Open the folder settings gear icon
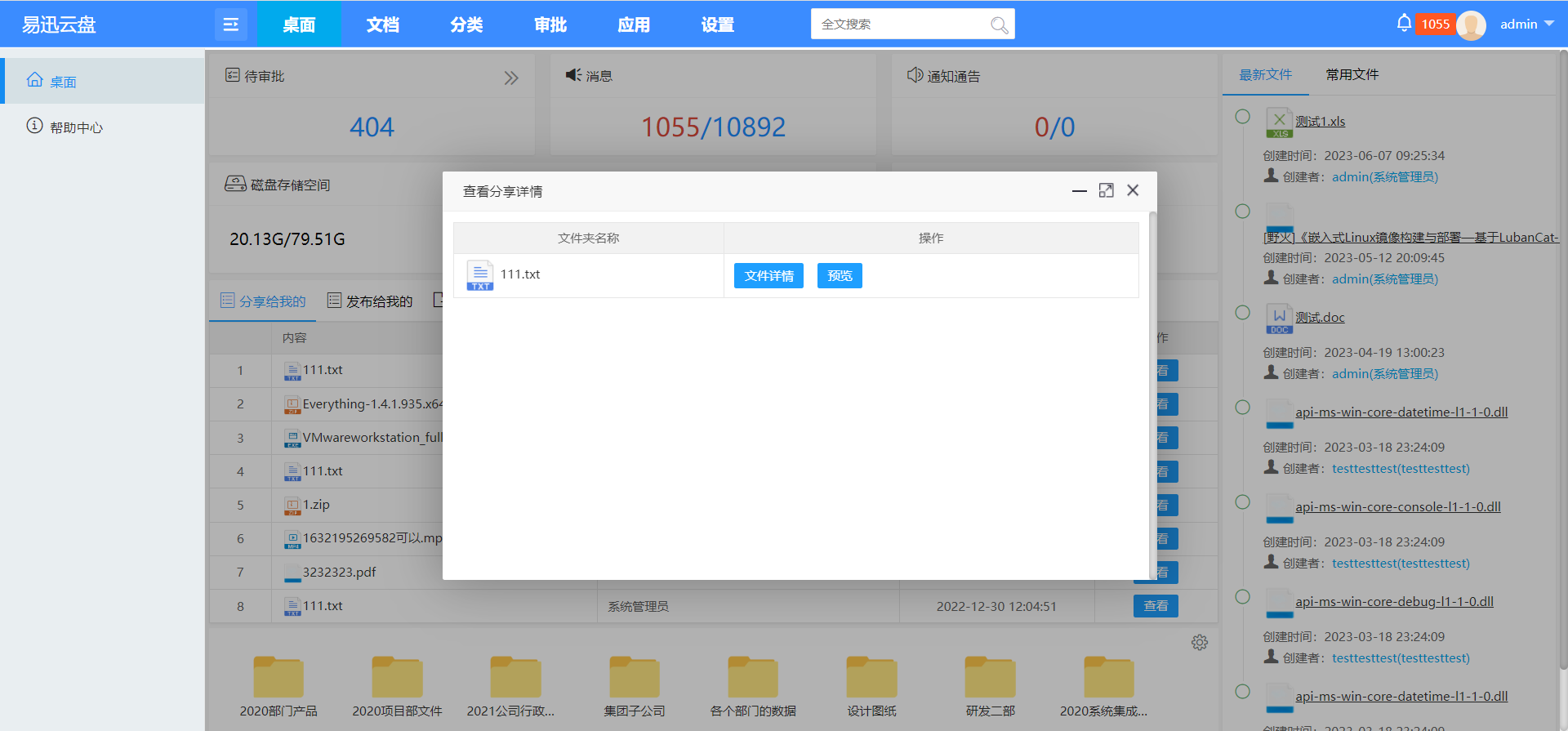 (x=1199, y=643)
